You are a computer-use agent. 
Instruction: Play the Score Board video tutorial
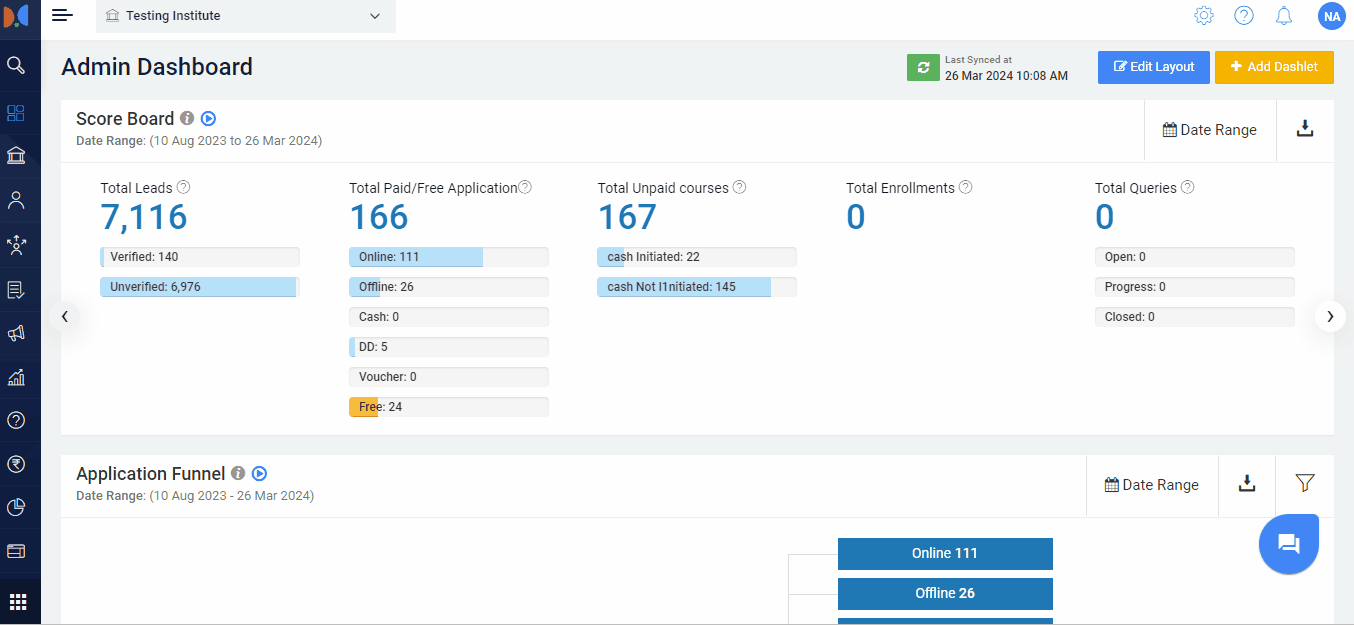[x=208, y=118]
